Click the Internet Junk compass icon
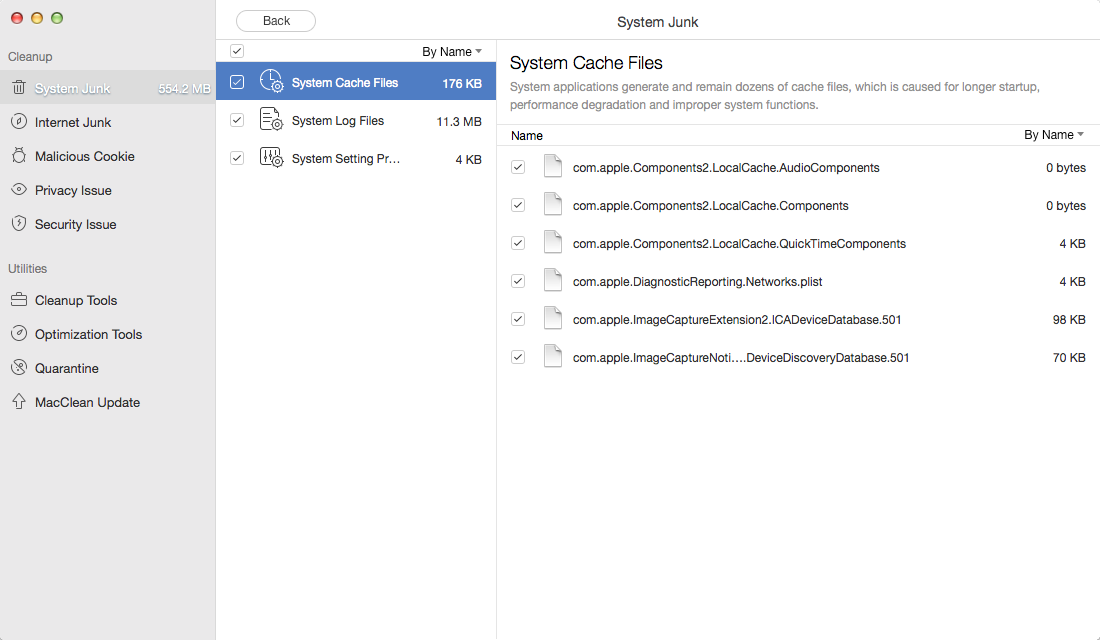The height and width of the screenshot is (640, 1100). click(18, 122)
